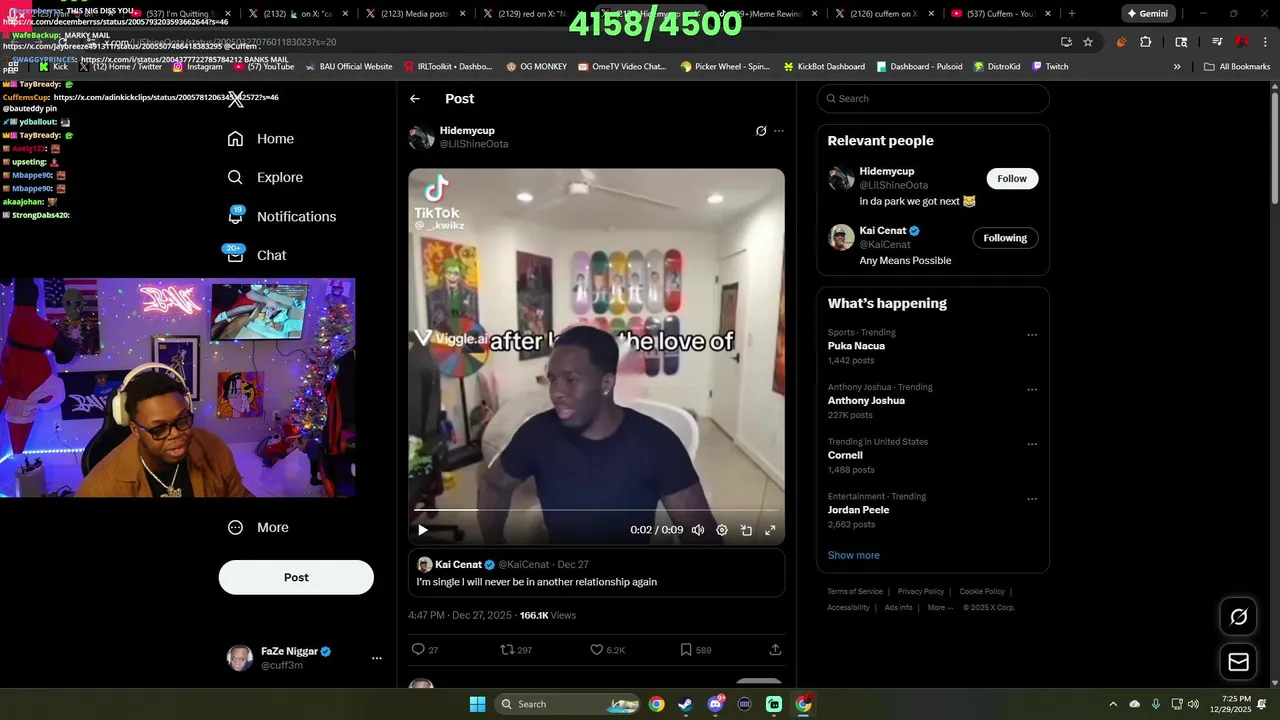Image resolution: width=1280 pixels, height=720 pixels.
Task: Open account menu dots beside @cuff3m
Action: pos(377,658)
